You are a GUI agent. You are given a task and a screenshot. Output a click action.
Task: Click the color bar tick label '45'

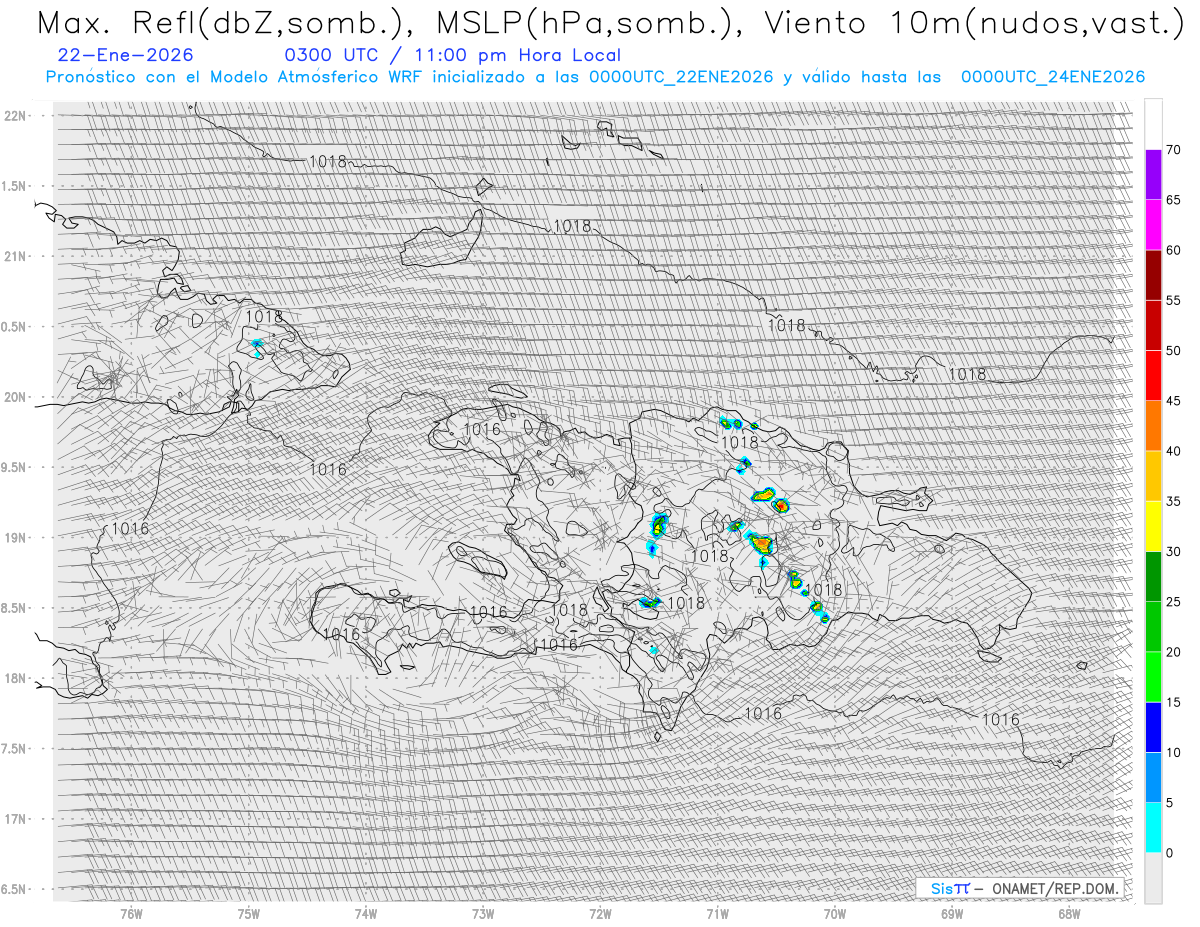(x=1173, y=401)
